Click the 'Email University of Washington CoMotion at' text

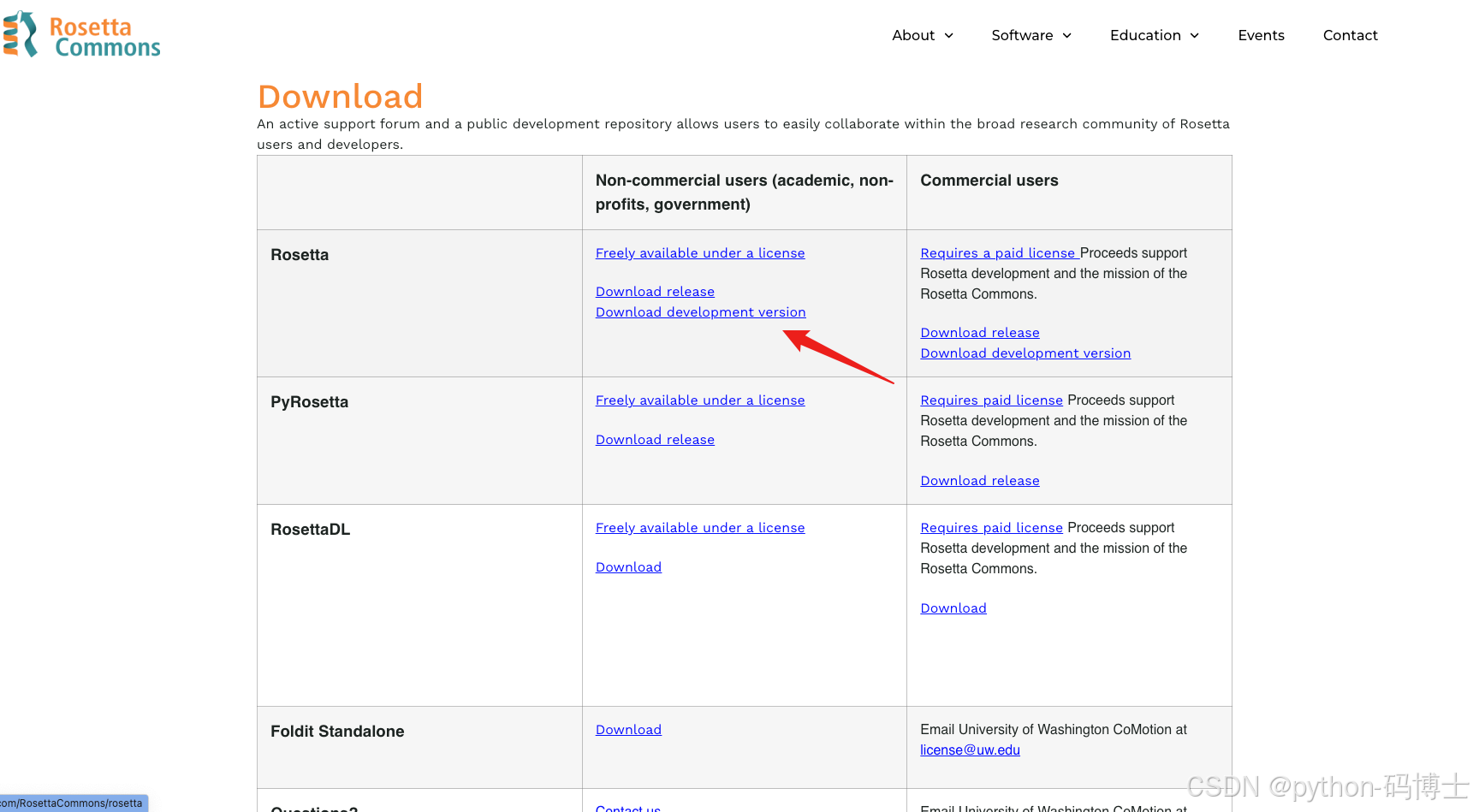coord(1054,730)
